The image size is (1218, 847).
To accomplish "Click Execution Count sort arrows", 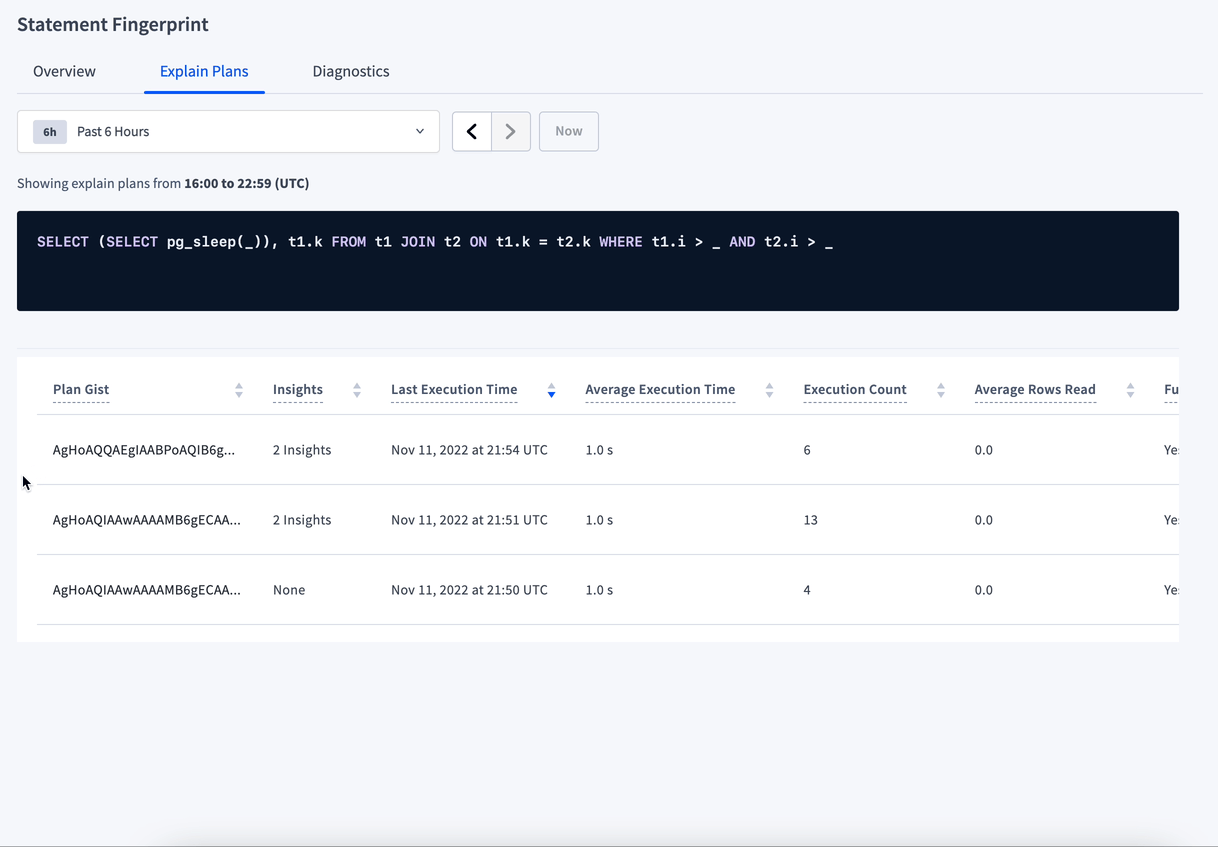I will tap(941, 390).
